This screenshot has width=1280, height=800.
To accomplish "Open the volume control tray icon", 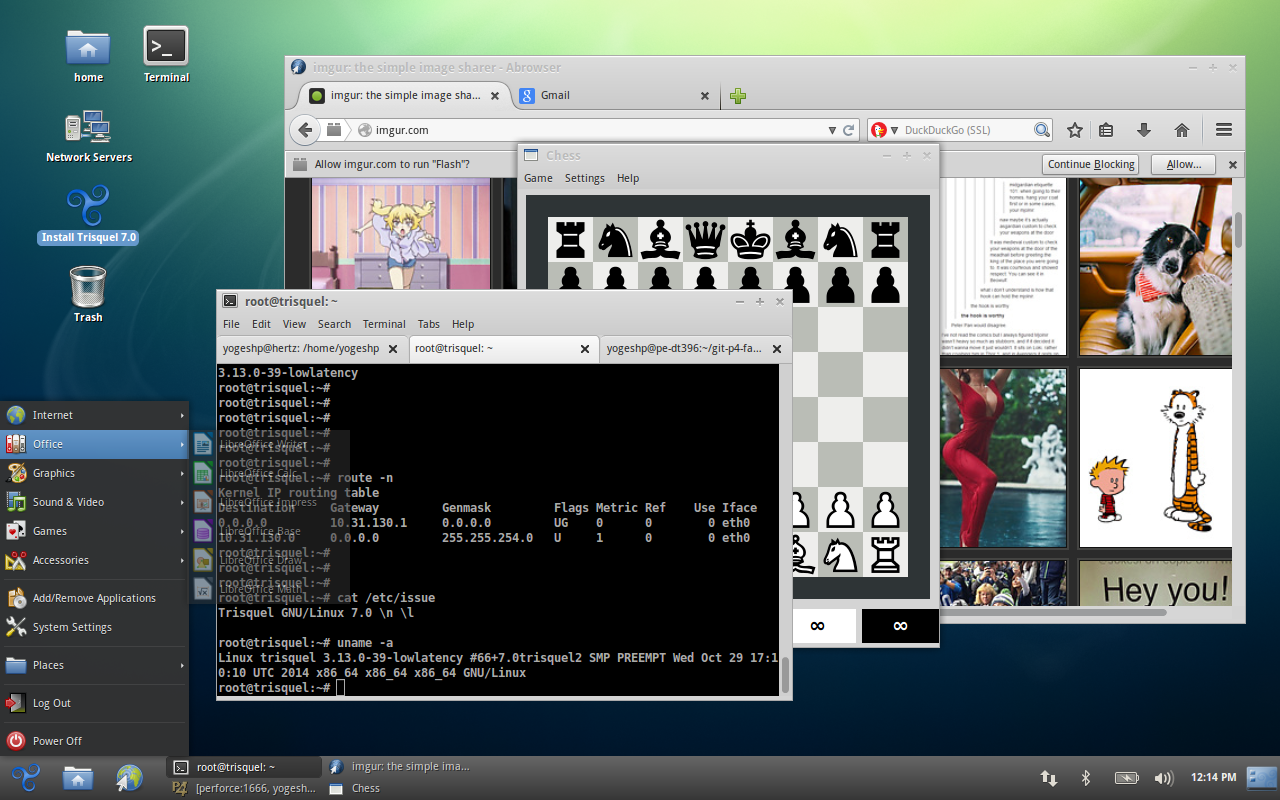I will click(x=1163, y=778).
